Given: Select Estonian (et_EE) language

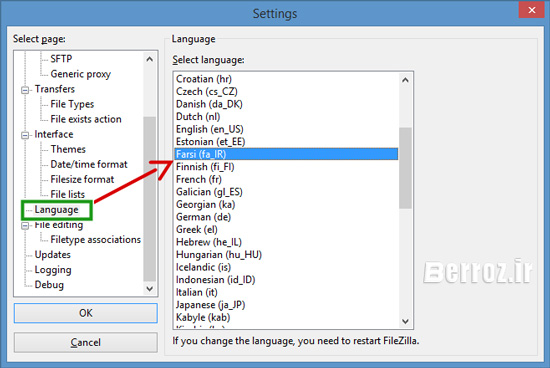Looking at the screenshot, I should click(286, 142).
